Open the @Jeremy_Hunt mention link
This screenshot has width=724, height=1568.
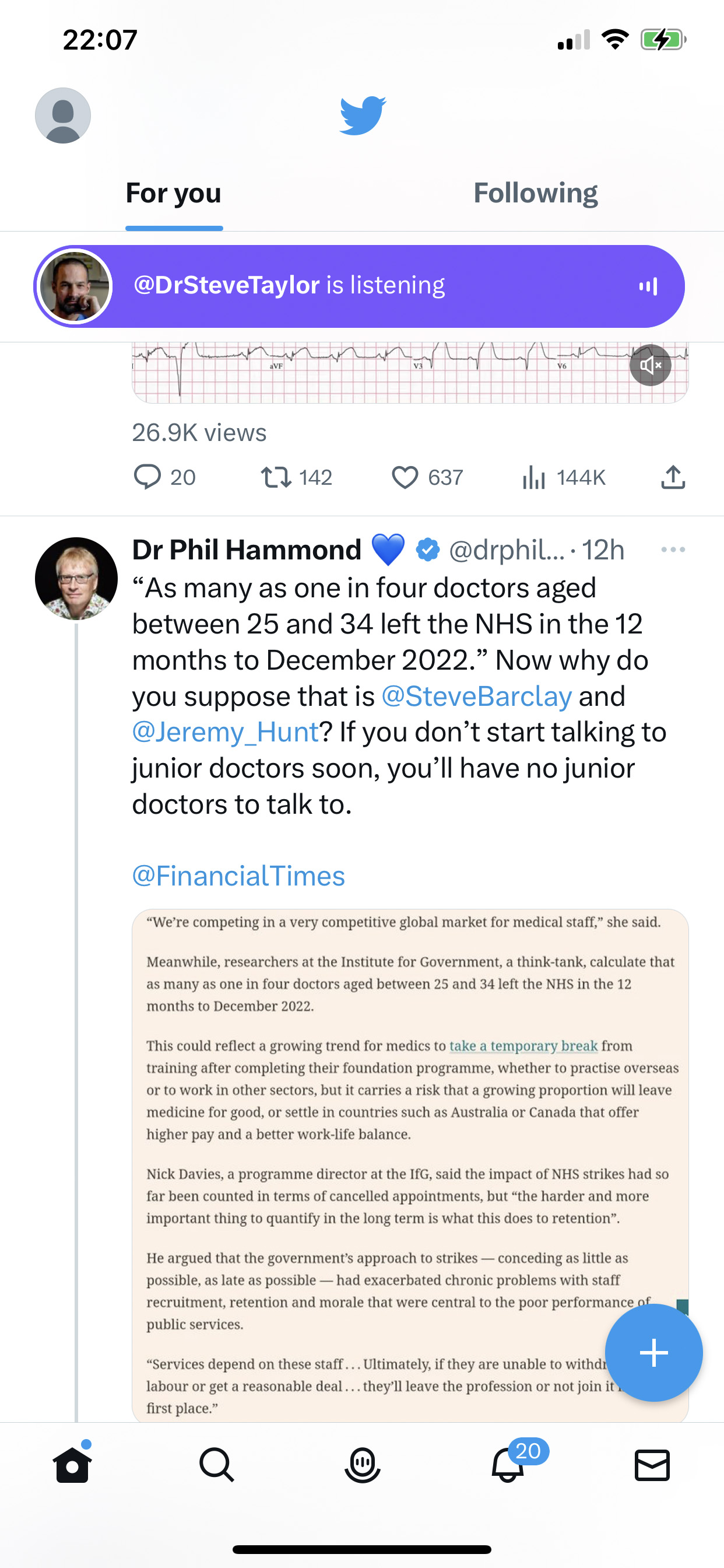tap(226, 732)
